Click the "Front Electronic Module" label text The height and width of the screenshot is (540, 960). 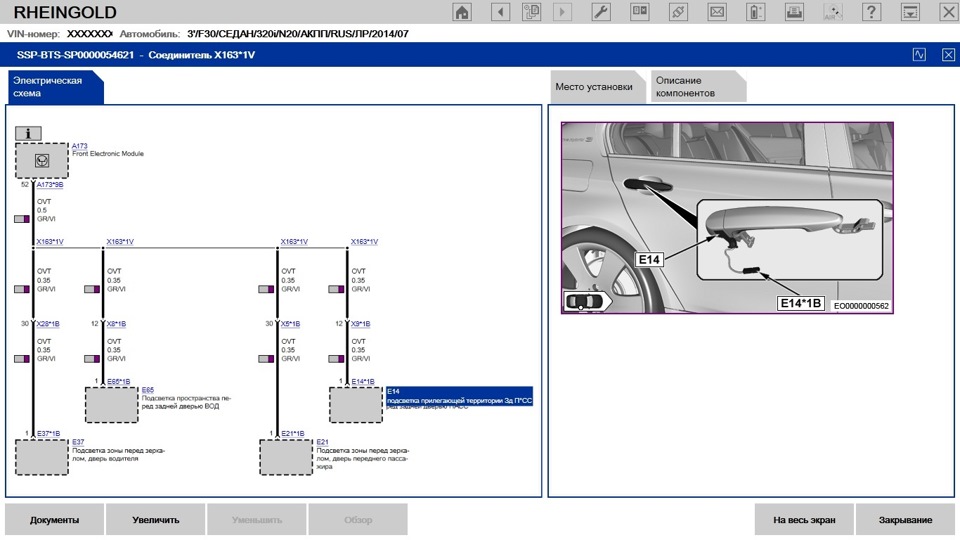click(x=108, y=154)
